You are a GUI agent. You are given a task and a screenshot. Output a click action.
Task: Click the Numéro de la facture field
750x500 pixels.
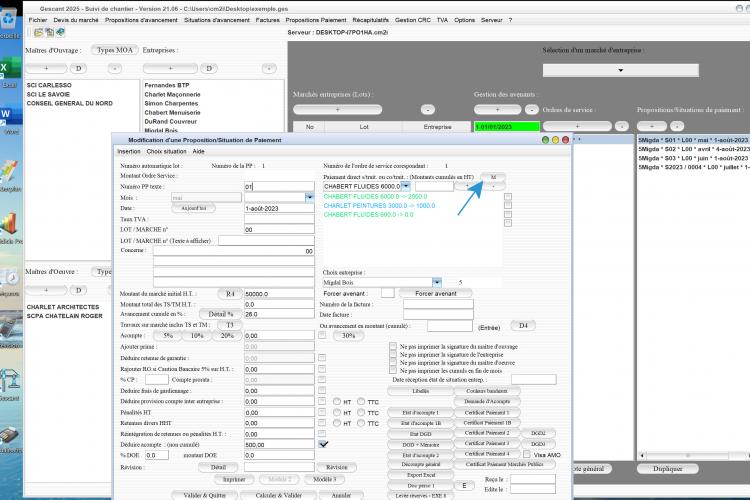pos(438,304)
